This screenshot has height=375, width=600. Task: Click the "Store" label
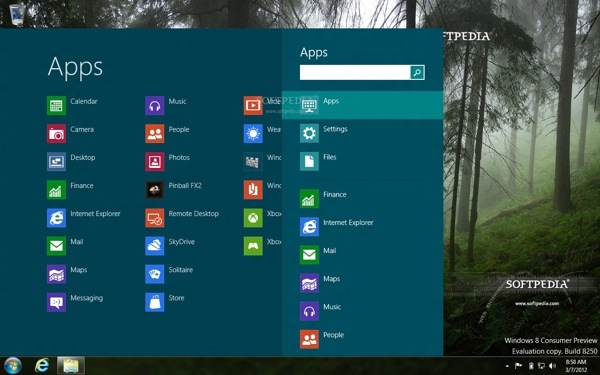[x=176, y=298]
